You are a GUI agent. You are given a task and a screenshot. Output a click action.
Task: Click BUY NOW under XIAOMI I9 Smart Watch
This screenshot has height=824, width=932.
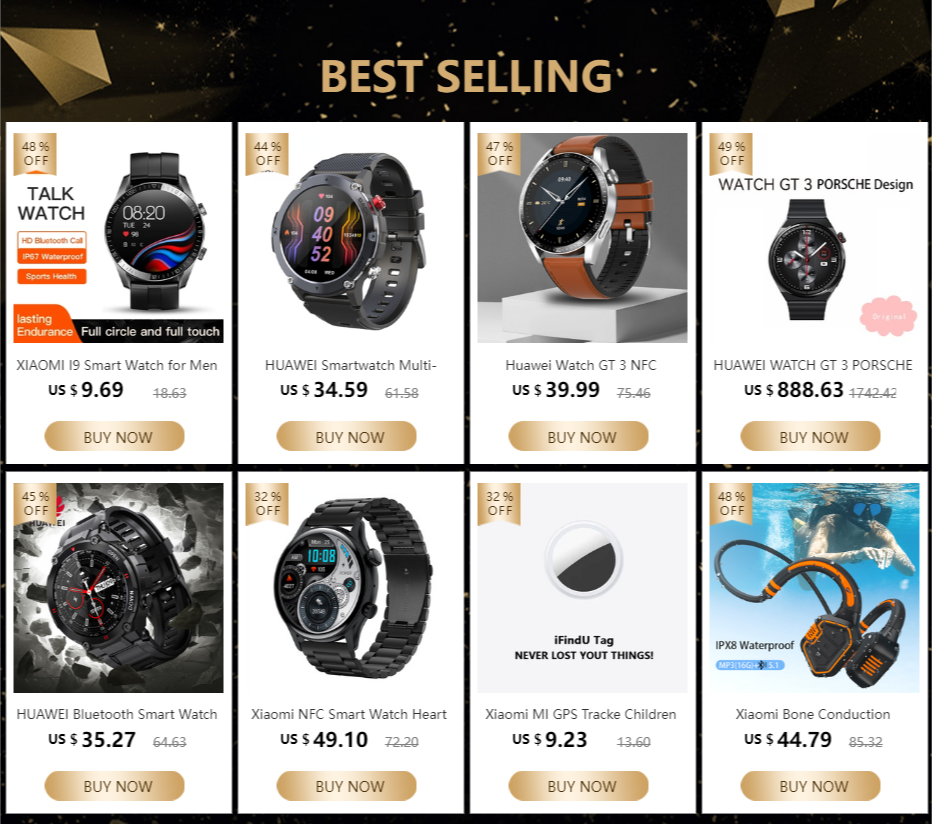click(x=115, y=437)
